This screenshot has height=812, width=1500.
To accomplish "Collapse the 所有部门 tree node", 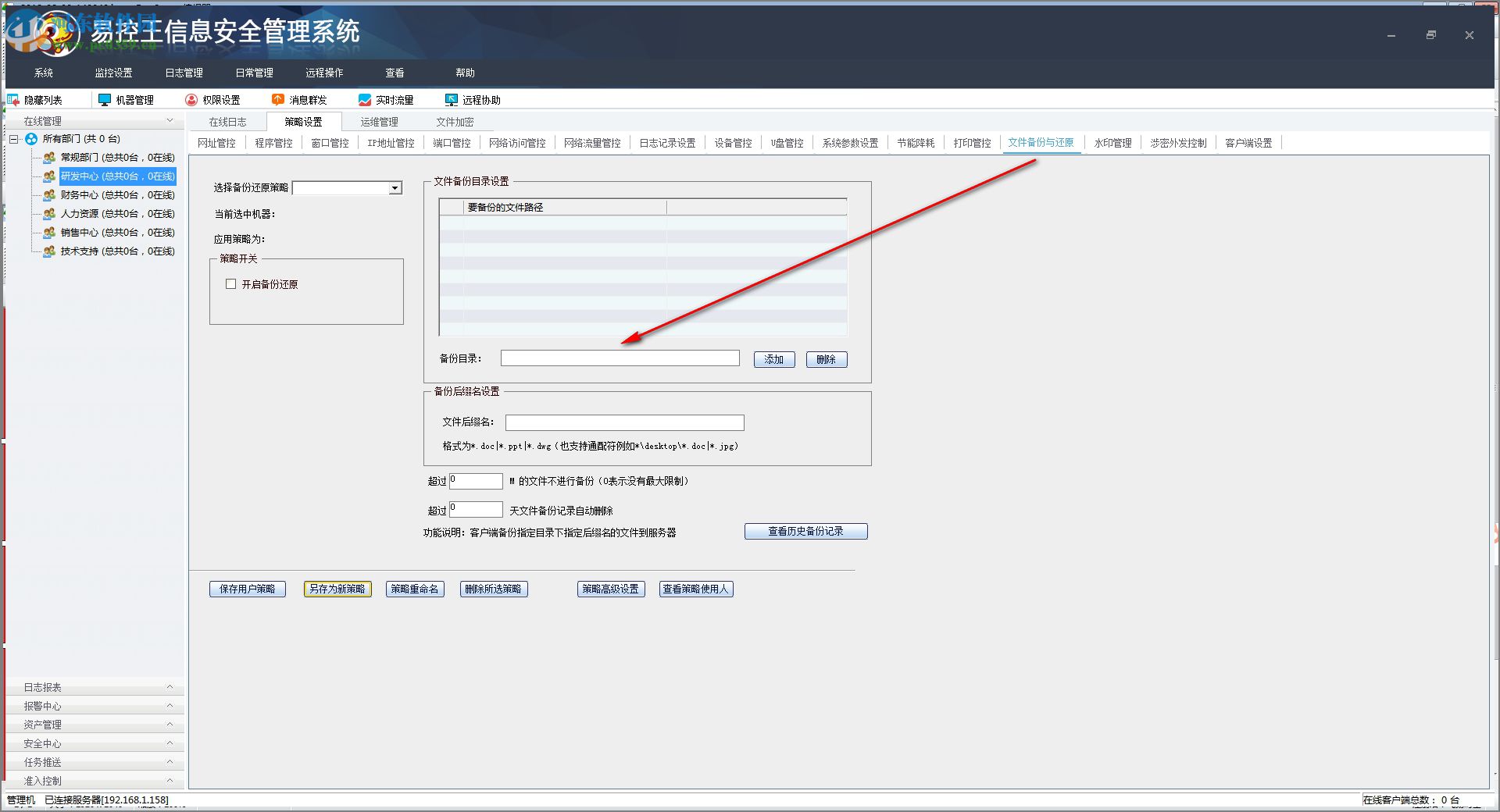I will [x=13, y=139].
